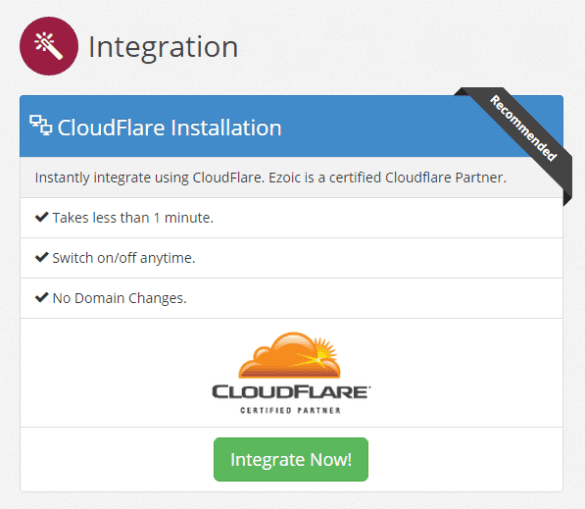Click the Integrate Now! button
Viewport: 585px width, 509px height.
tap(291, 459)
